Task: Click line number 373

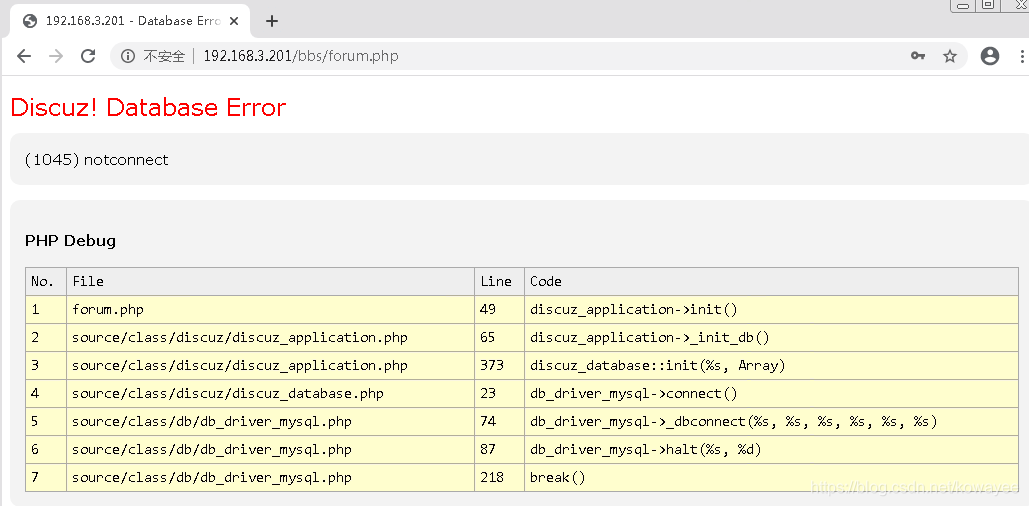Action: [x=499, y=366]
